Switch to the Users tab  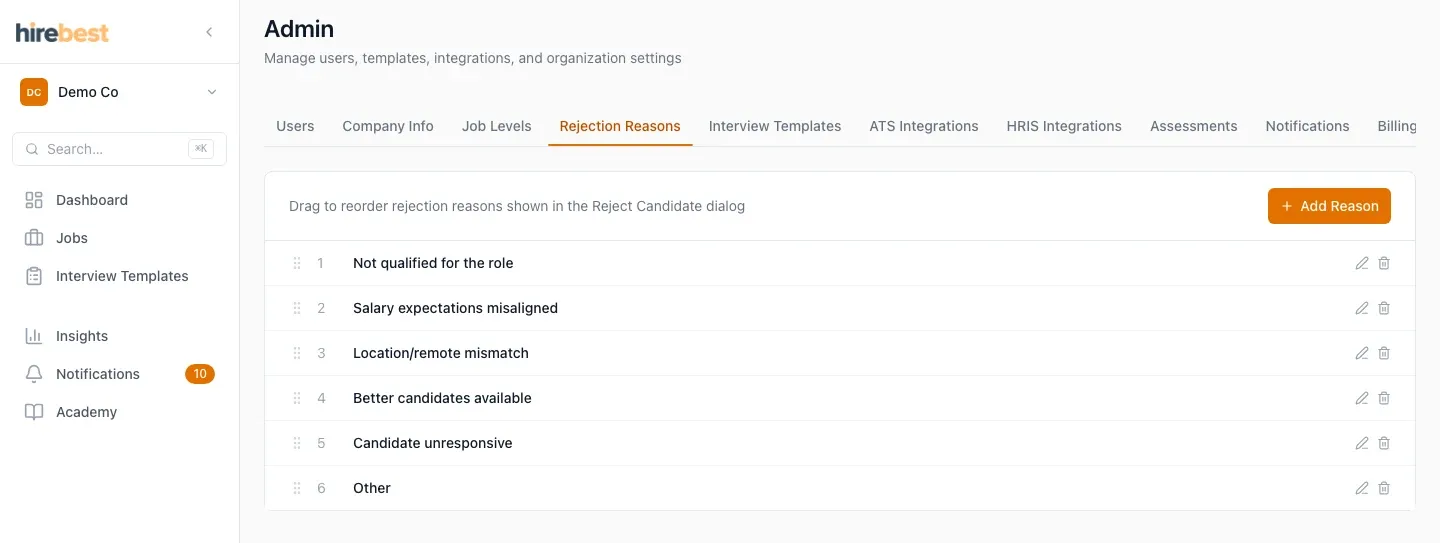(x=295, y=126)
